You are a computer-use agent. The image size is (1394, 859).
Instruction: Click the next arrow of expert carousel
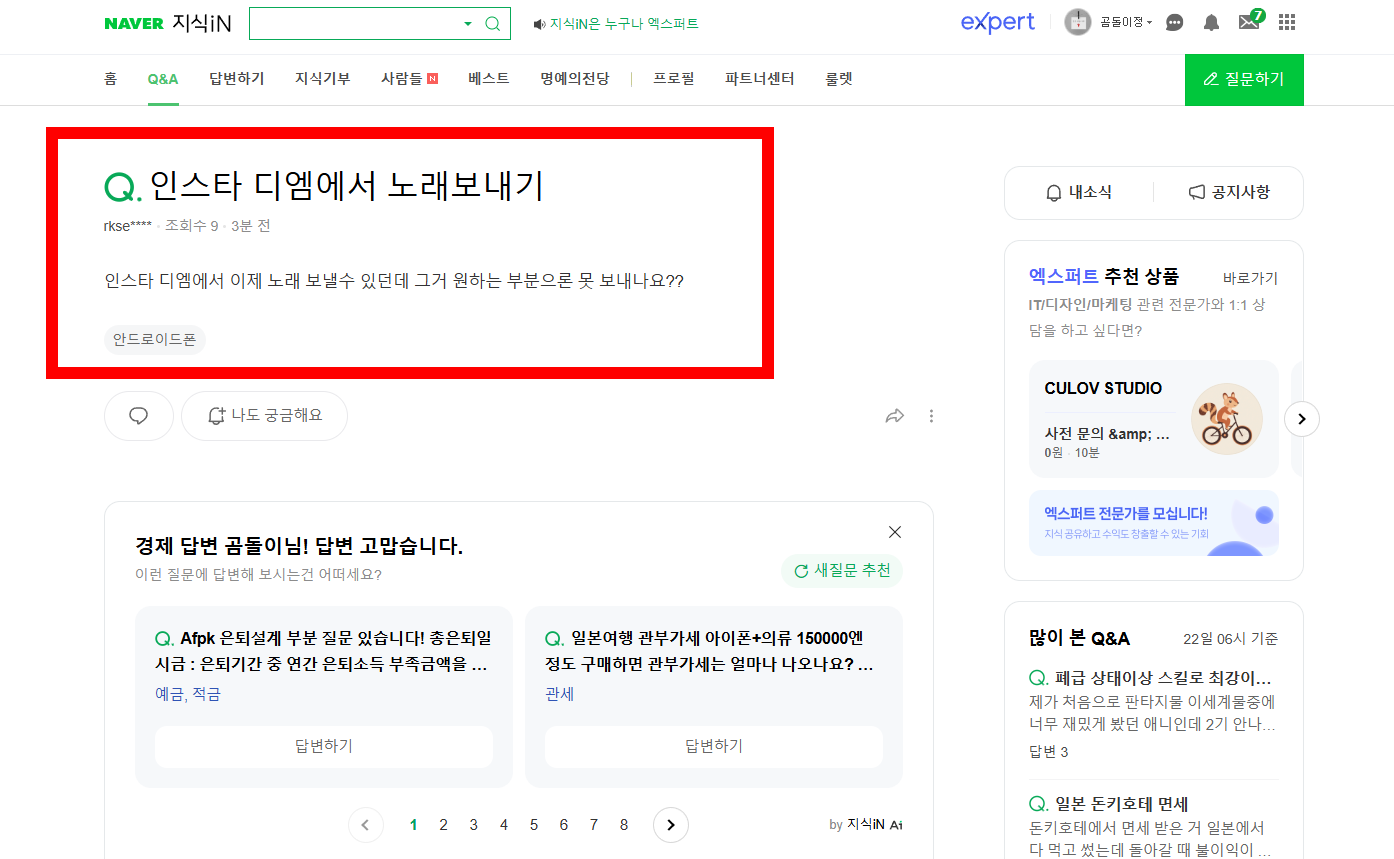(x=1302, y=419)
